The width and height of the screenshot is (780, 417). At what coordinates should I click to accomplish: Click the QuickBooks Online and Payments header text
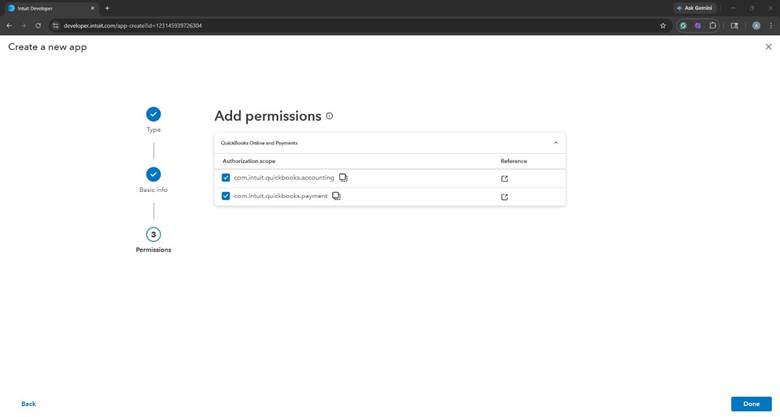pyautogui.click(x=259, y=143)
